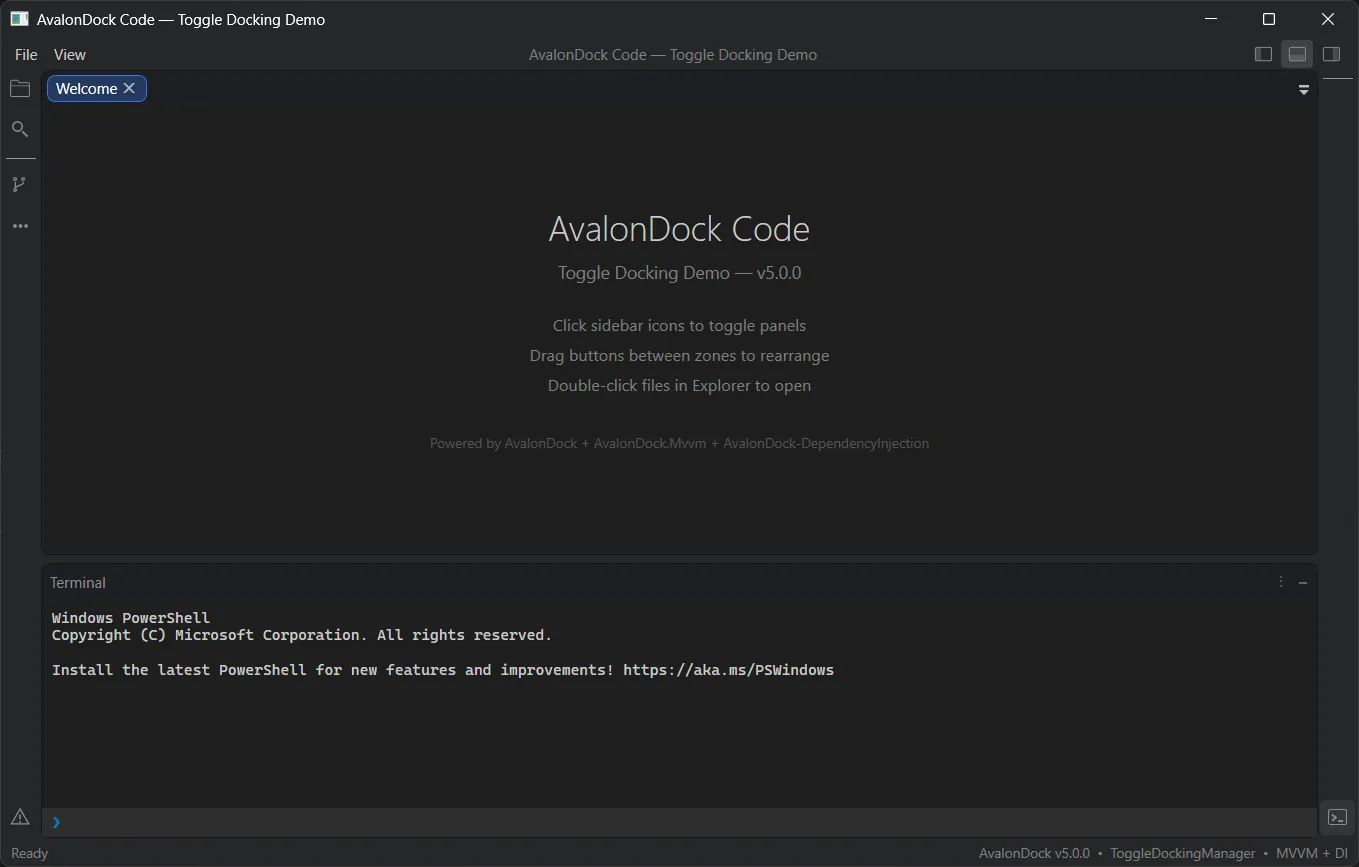Click the AvalonDock Code heading
The image size is (1359, 867).
click(x=679, y=229)
